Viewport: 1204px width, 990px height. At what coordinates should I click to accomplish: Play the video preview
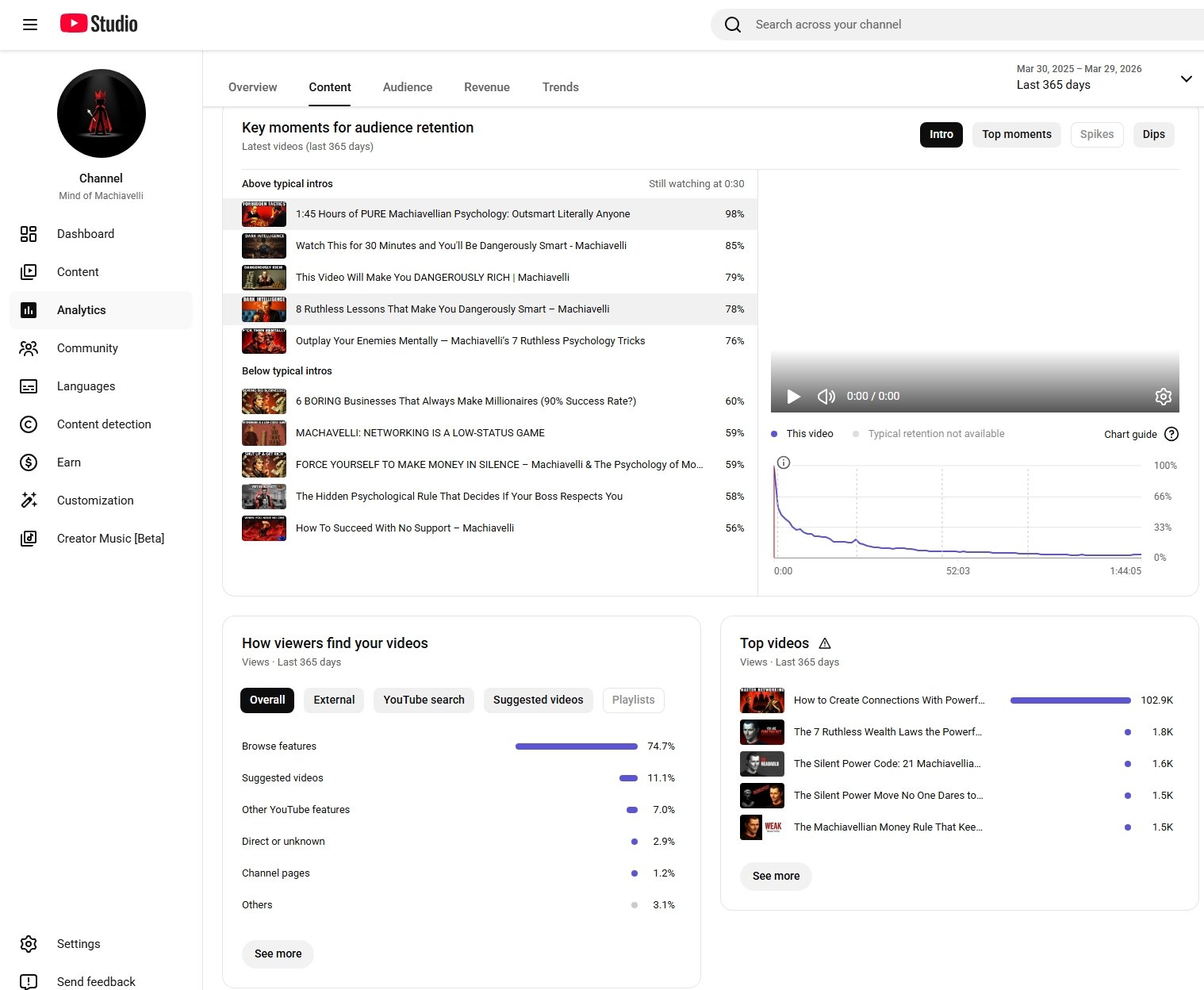[793, 397]
